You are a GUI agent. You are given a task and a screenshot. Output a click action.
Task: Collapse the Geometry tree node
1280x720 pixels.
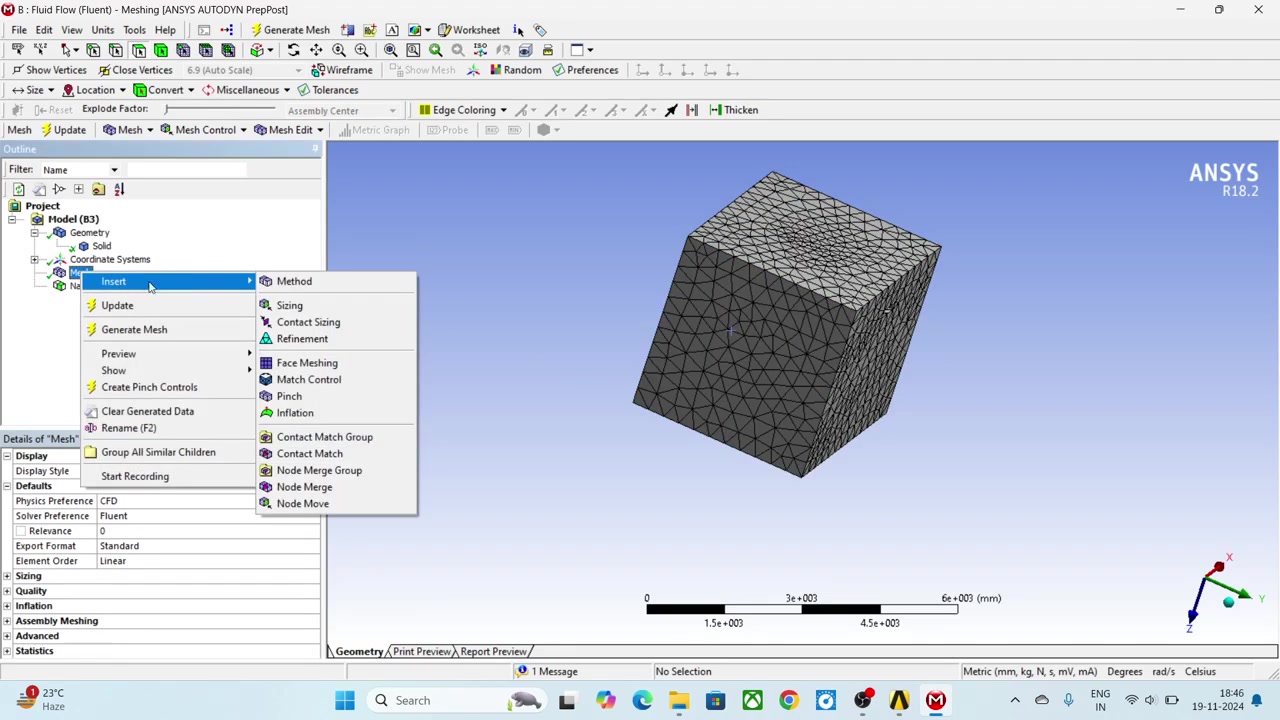coord(34,233)
